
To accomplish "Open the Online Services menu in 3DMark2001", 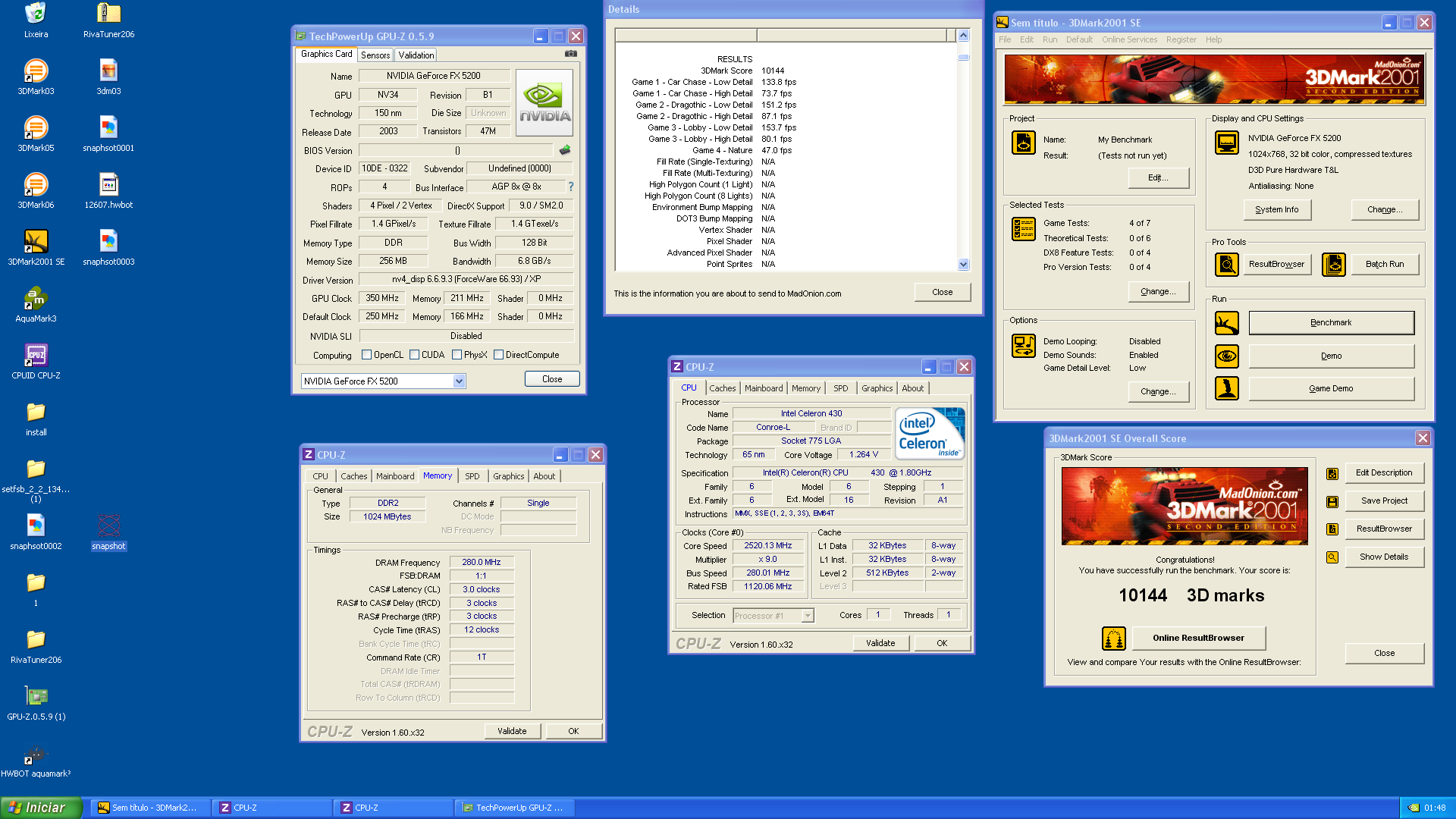I will (x=1129, y=39).
